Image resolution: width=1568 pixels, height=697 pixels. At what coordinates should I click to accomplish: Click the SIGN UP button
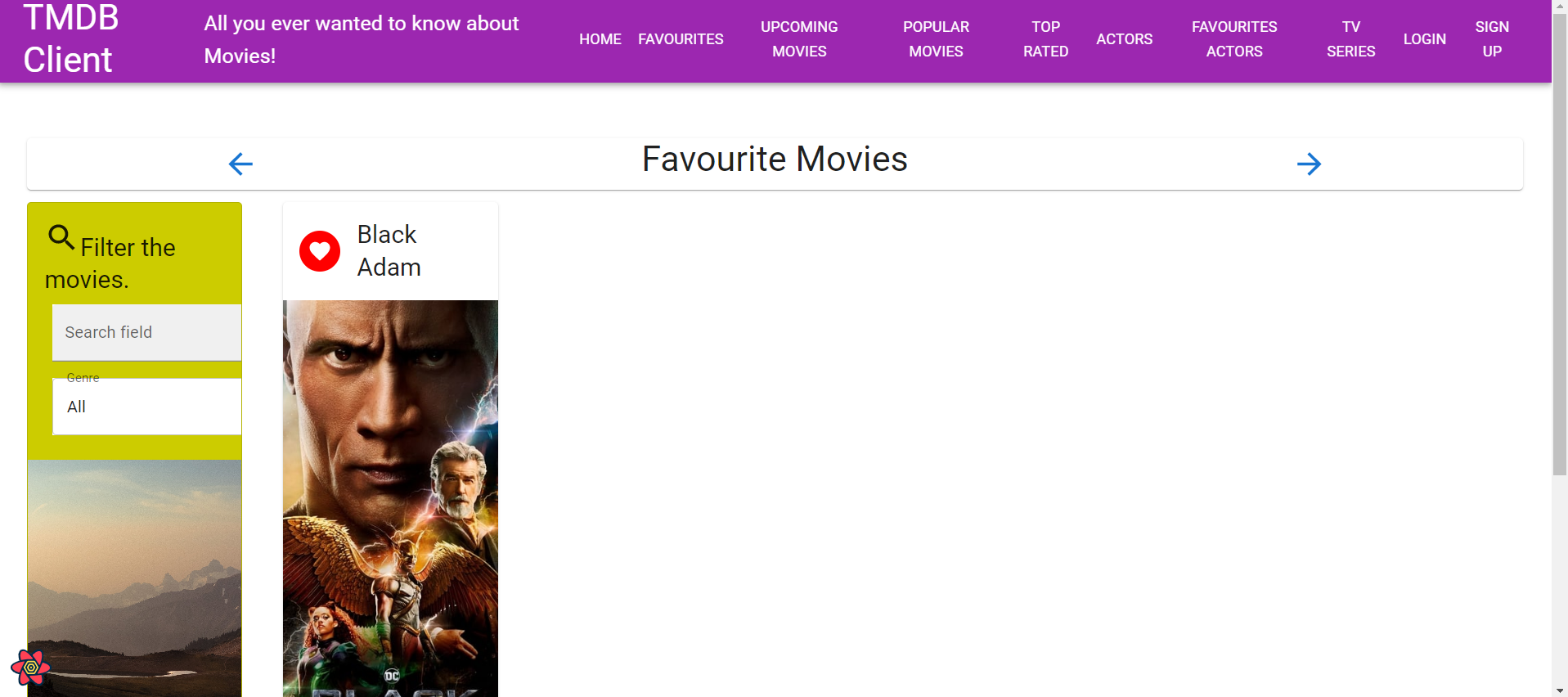(x=1492, y=39)
